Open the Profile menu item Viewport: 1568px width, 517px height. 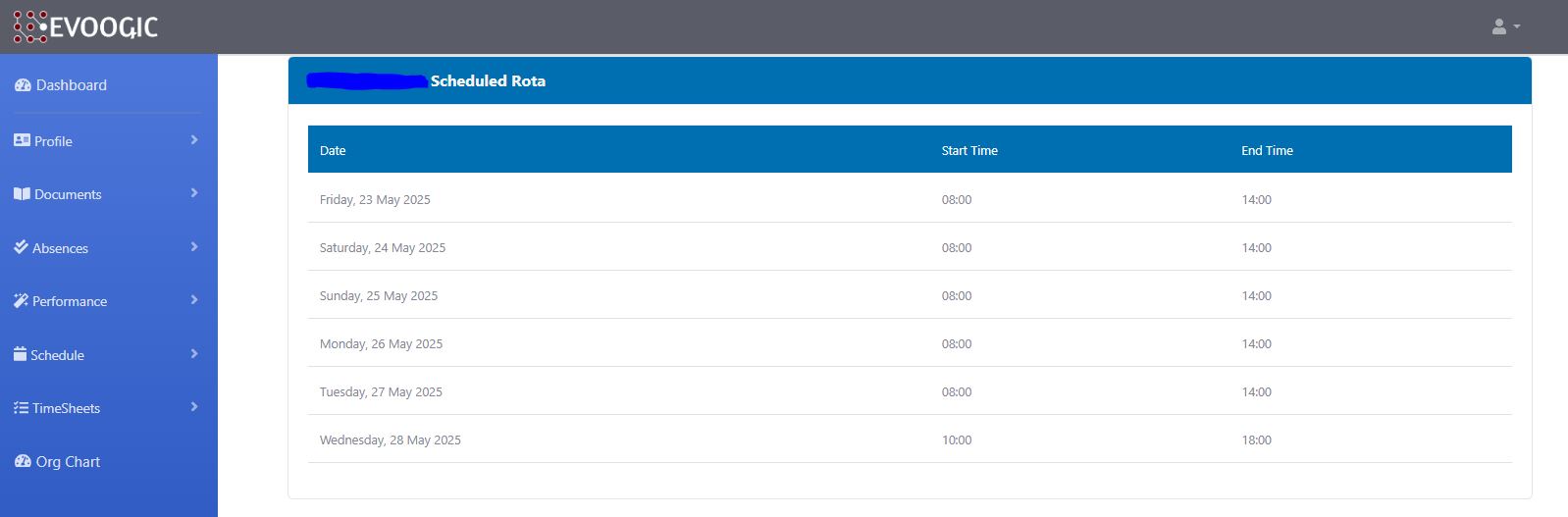[x=108, y=140]
